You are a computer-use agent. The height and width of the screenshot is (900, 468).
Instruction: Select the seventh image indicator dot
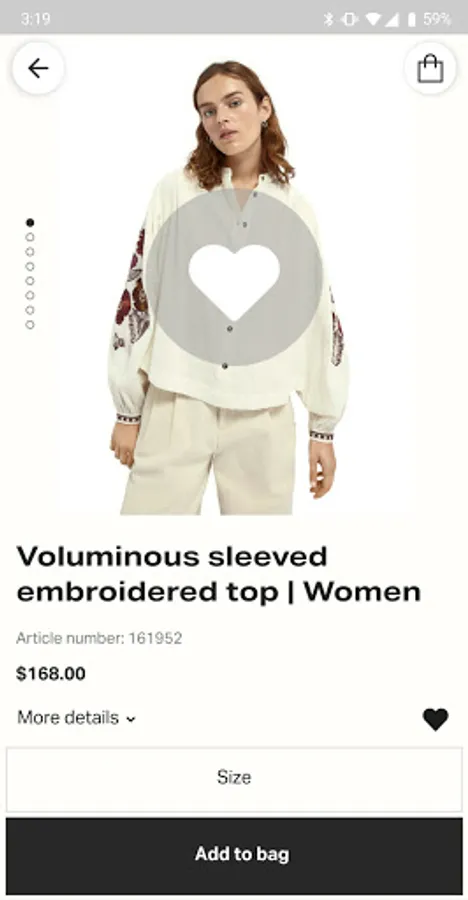[30, 310]
